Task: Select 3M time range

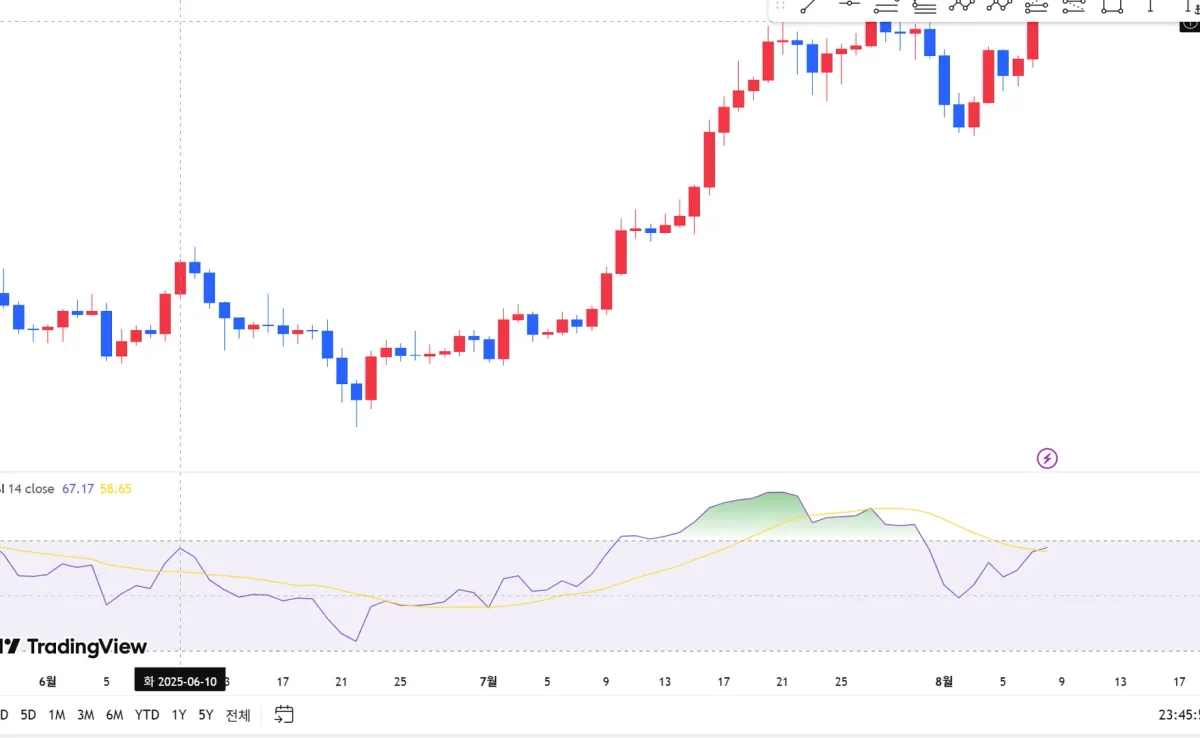Action: pyautogui.click(x=86, y=715)
